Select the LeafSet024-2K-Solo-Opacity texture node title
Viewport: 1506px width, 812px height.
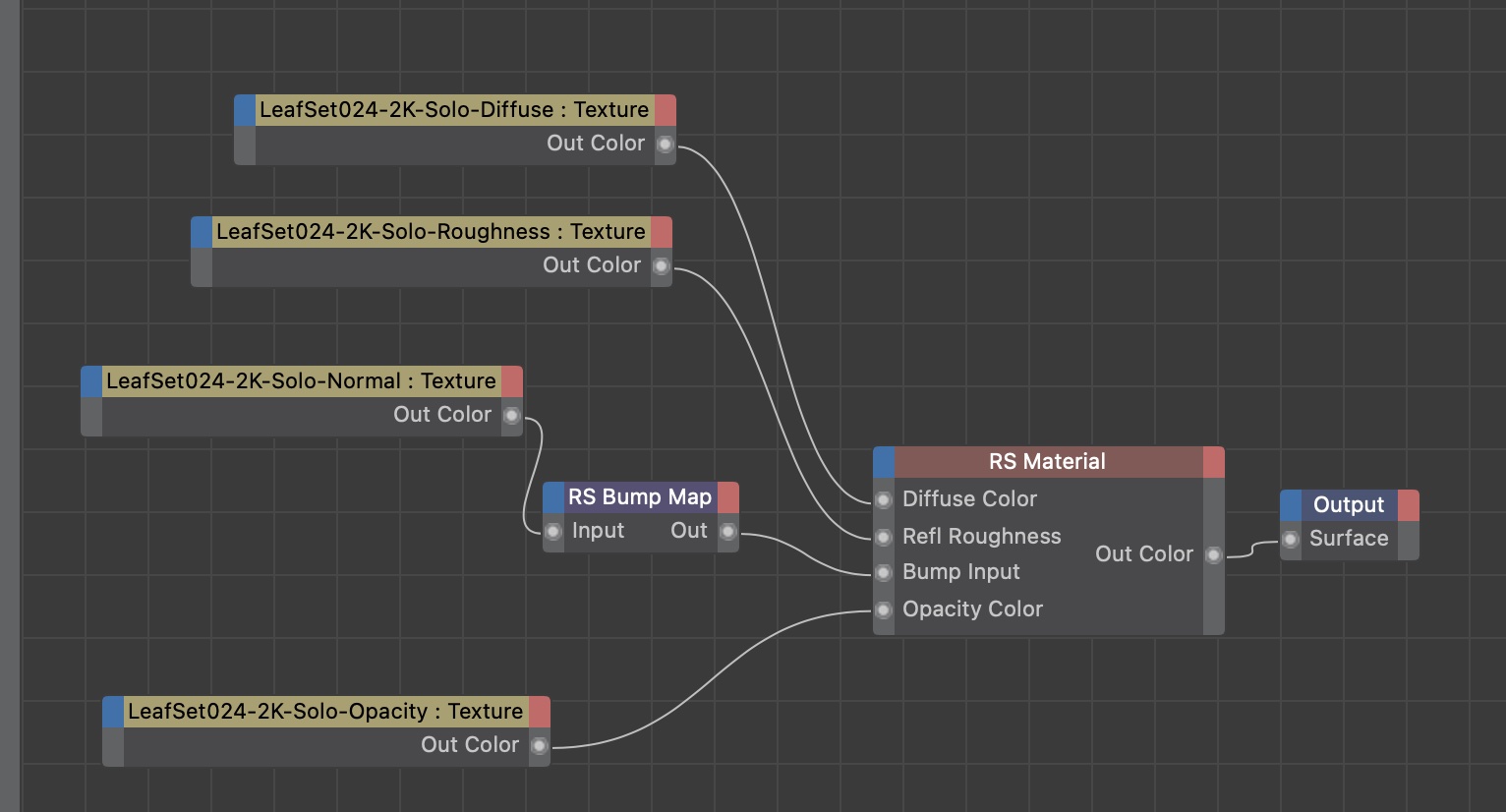click(x=325, y=712)
